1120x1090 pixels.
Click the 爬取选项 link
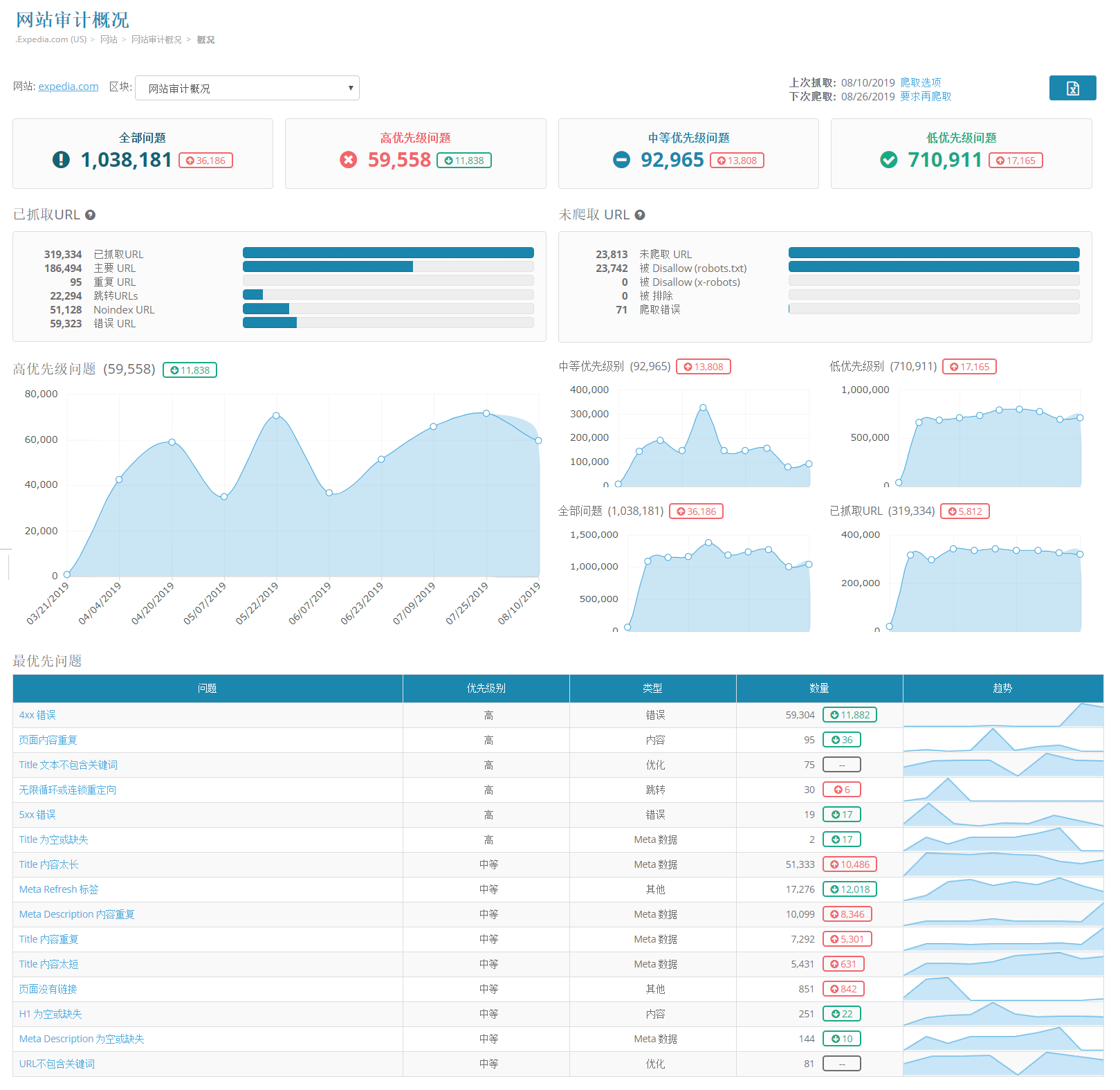[x=921, y=82]
